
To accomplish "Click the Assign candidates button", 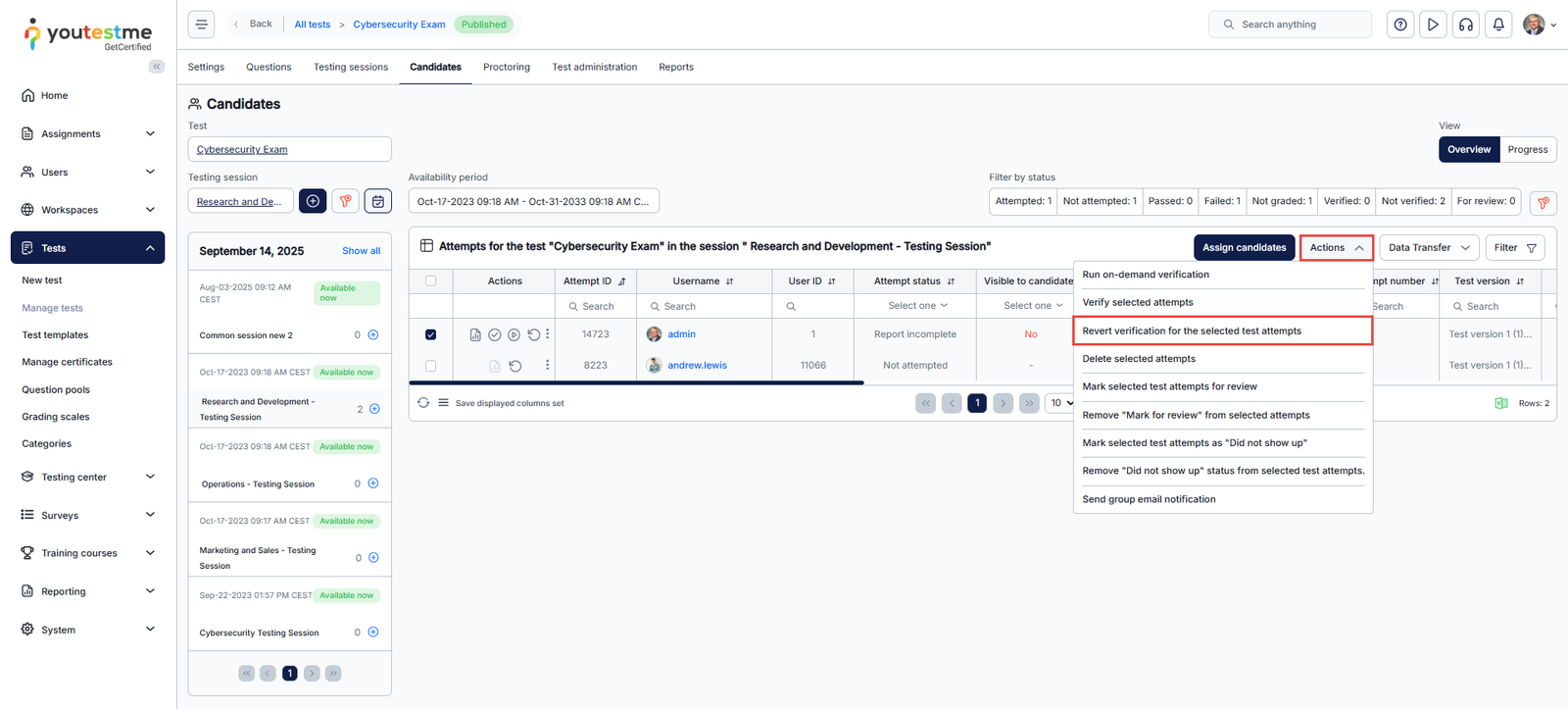I will pos(1244,248).
